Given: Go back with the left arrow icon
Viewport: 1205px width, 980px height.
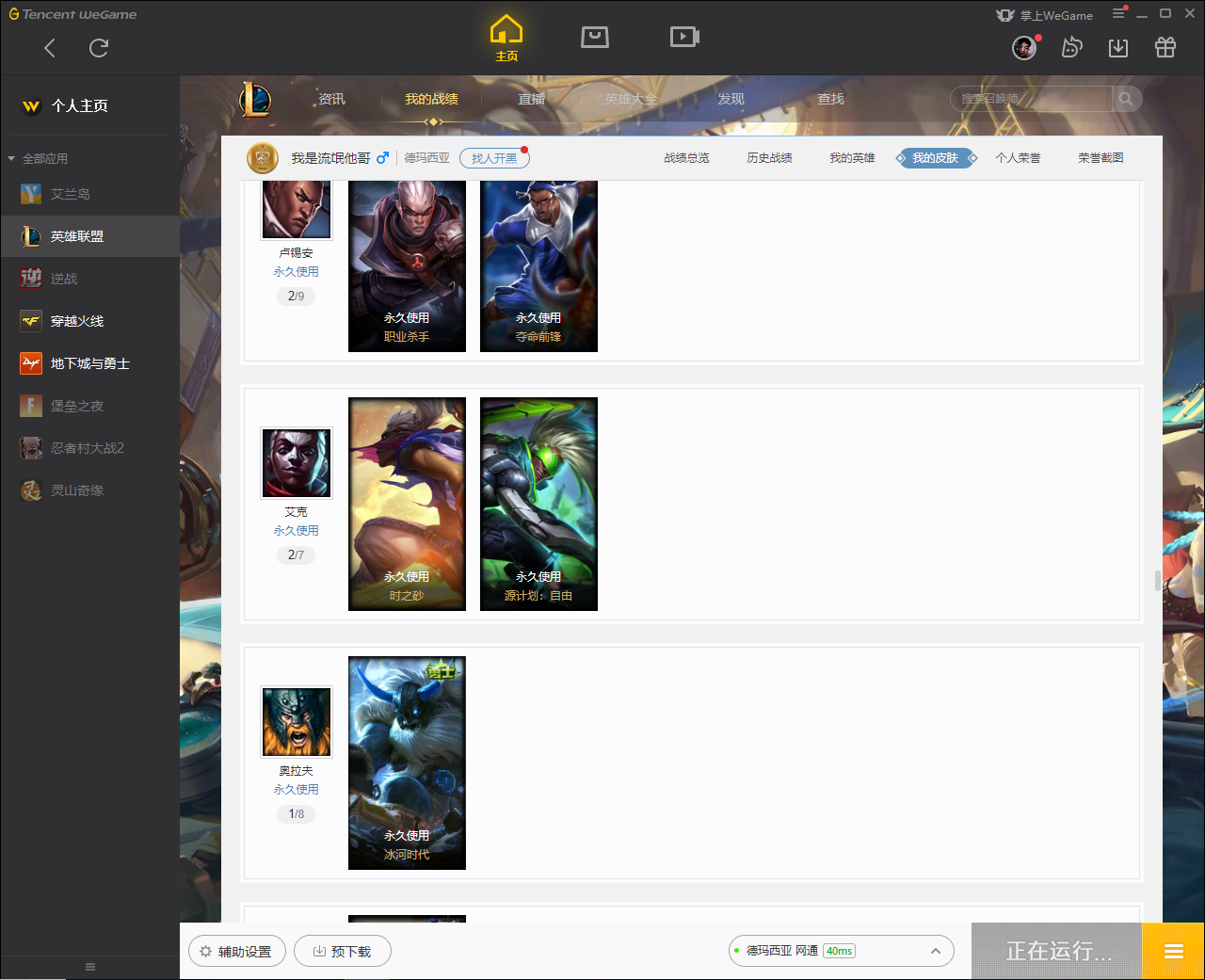Looking at the screenshot, I should pos(50,48).
